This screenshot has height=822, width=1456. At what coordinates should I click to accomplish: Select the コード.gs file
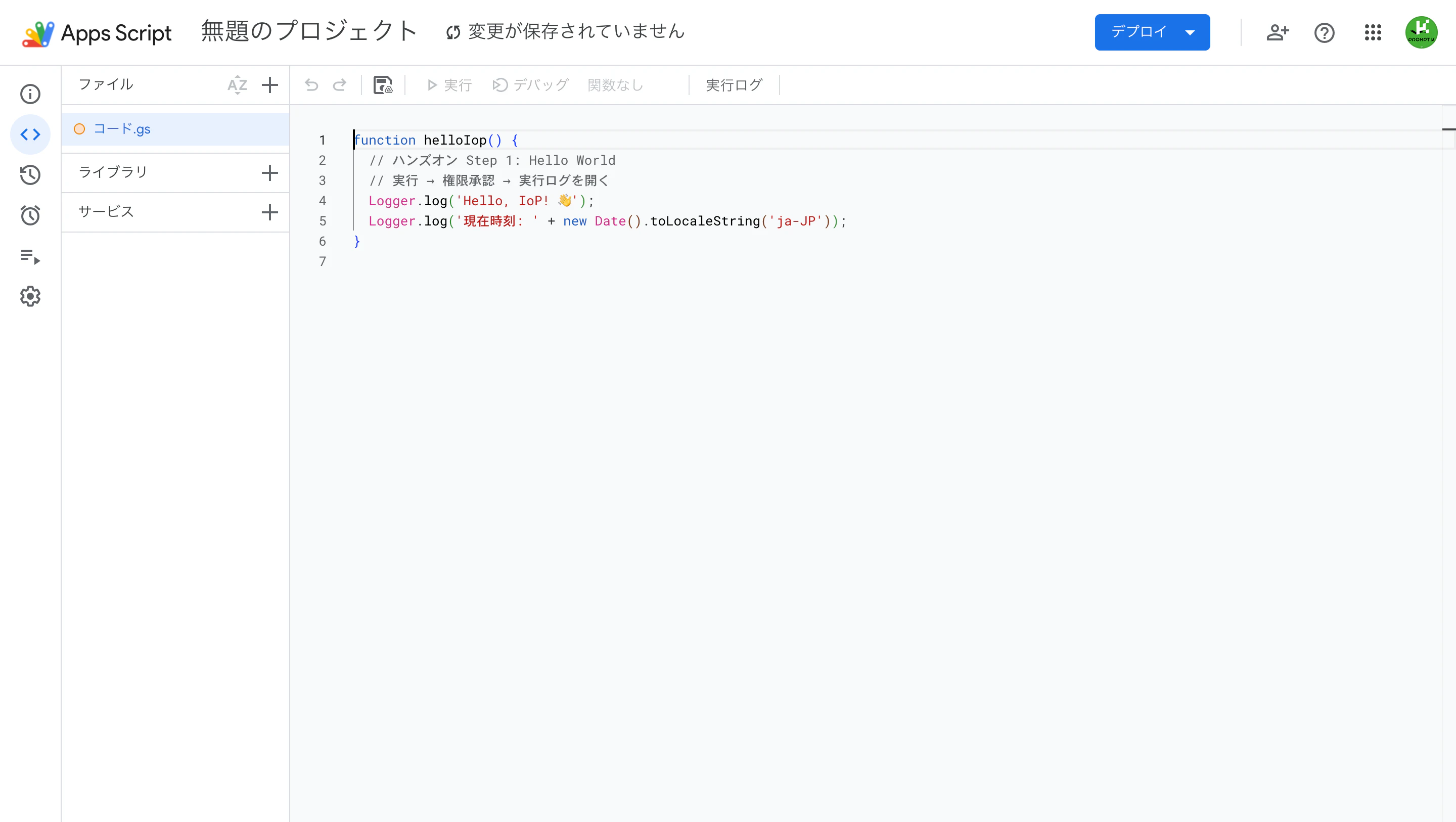175,129
